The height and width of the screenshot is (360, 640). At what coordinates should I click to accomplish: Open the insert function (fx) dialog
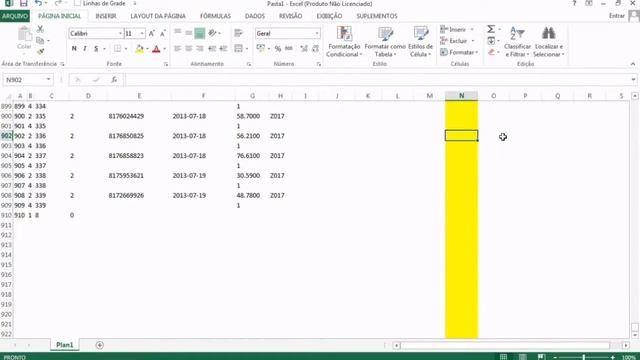click(x=114, y=80)
